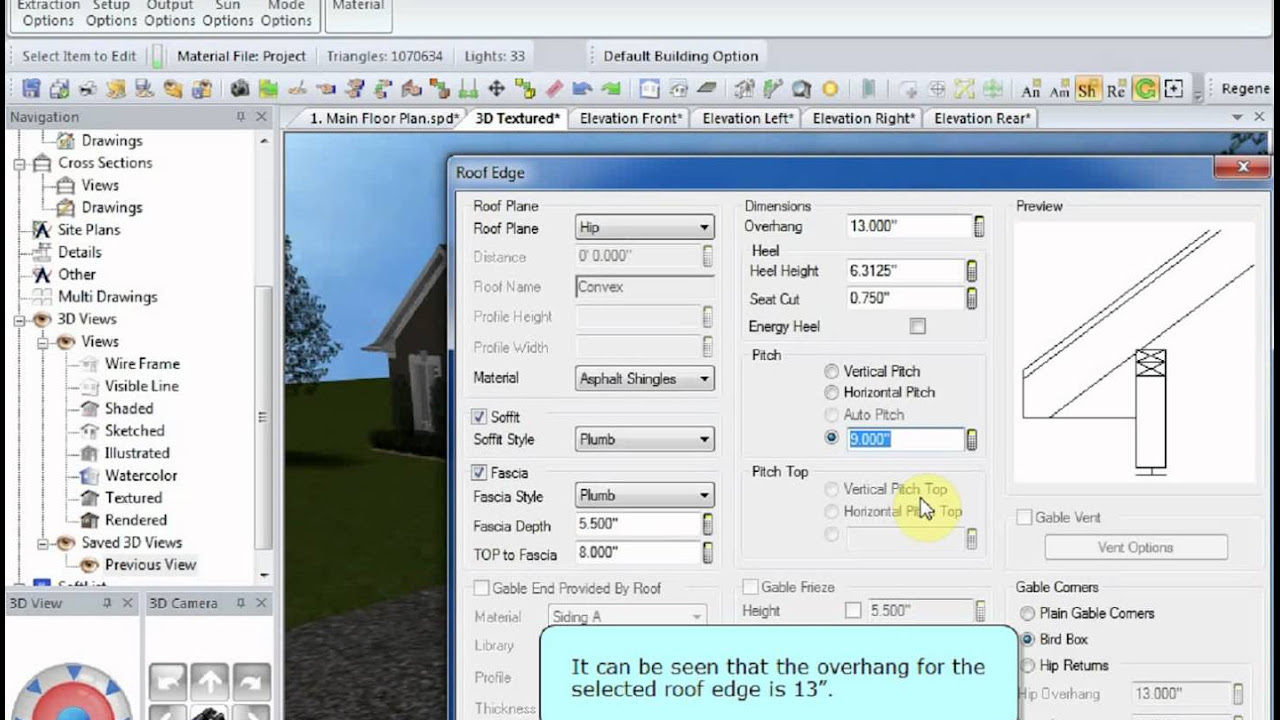Switch to the Elevation Left tab
The width and height of the screenshot is (1280, 720).
click(748, 118)
